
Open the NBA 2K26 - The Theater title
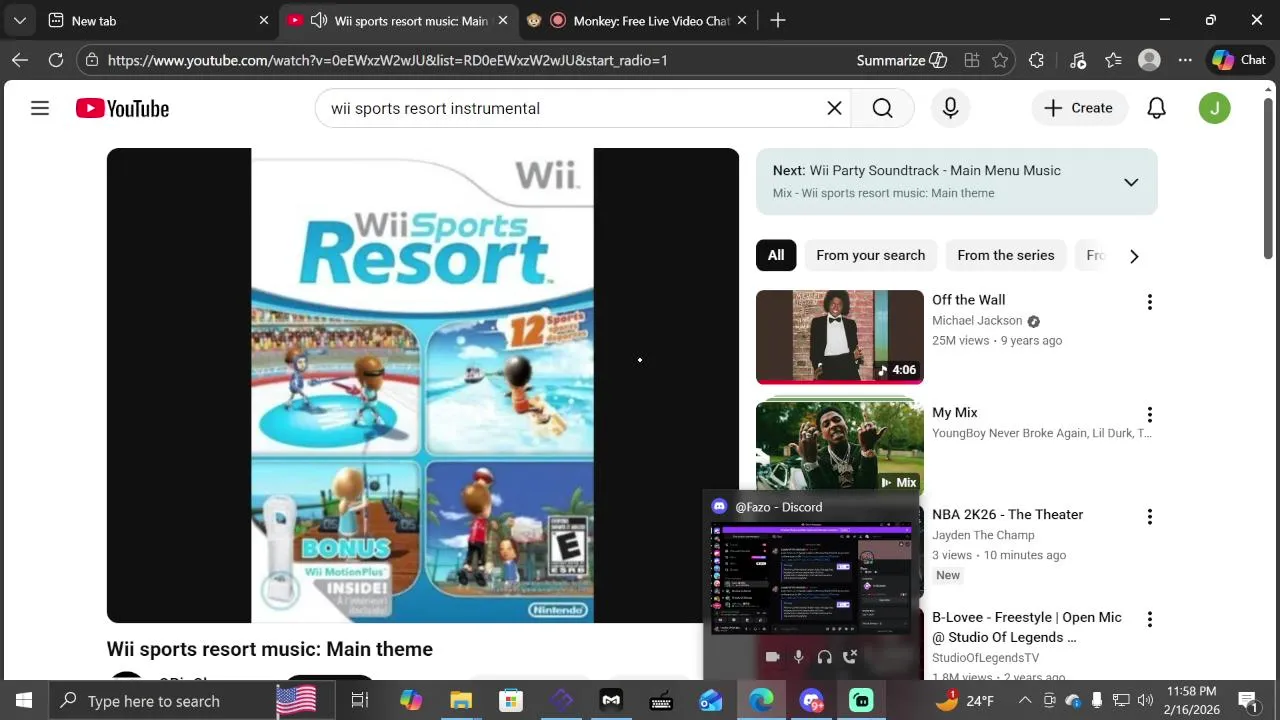coord(1007,514)
